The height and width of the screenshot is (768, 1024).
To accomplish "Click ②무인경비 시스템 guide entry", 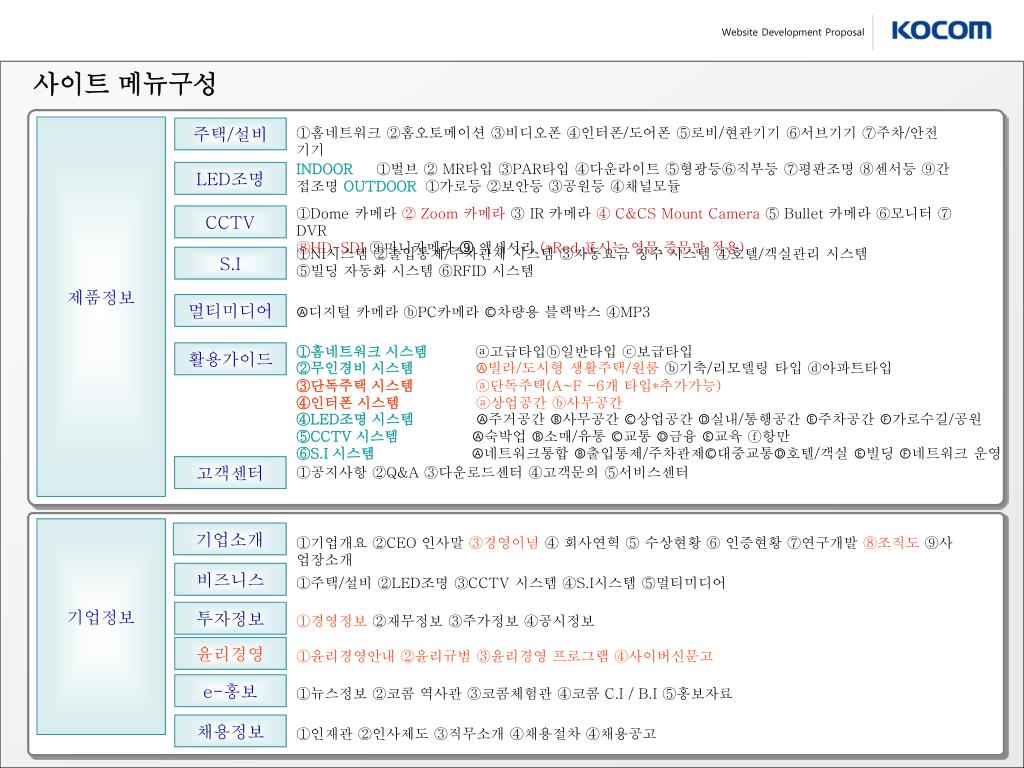I will 355,368.
